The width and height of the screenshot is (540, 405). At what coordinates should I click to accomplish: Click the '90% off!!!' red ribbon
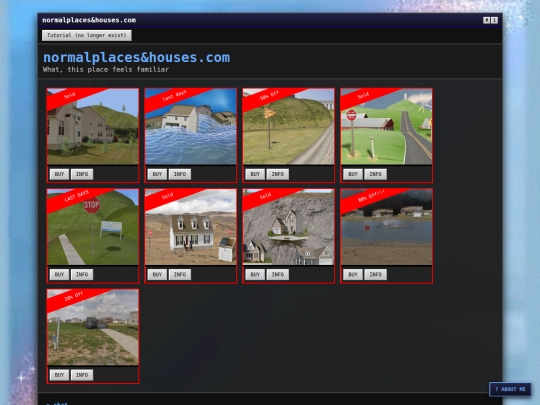(371, 198)
